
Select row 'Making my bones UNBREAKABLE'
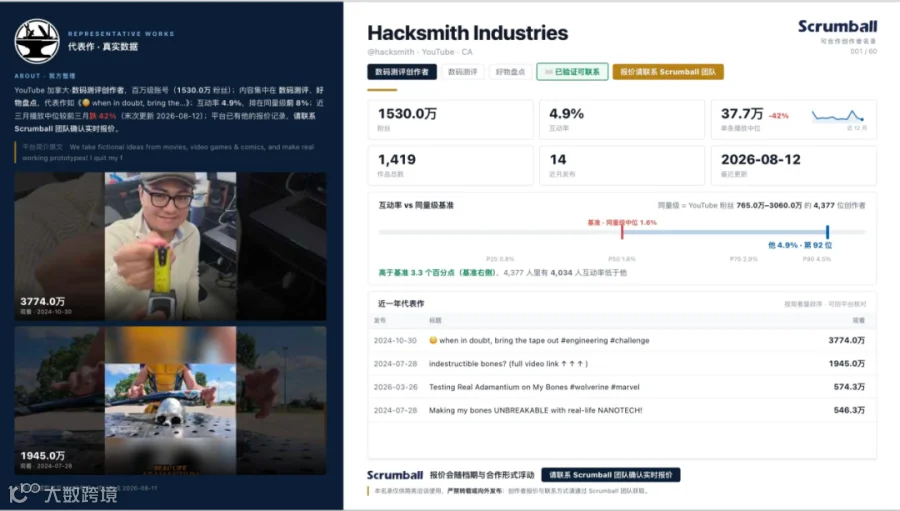622,410
